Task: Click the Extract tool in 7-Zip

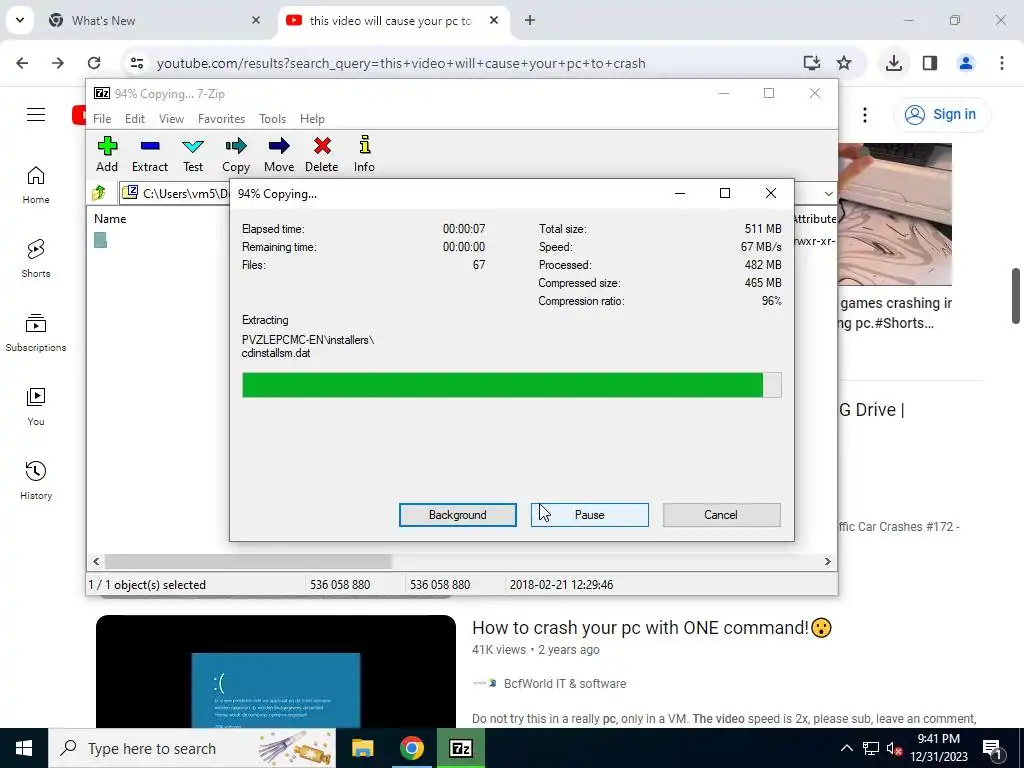Action: (150, 154)
